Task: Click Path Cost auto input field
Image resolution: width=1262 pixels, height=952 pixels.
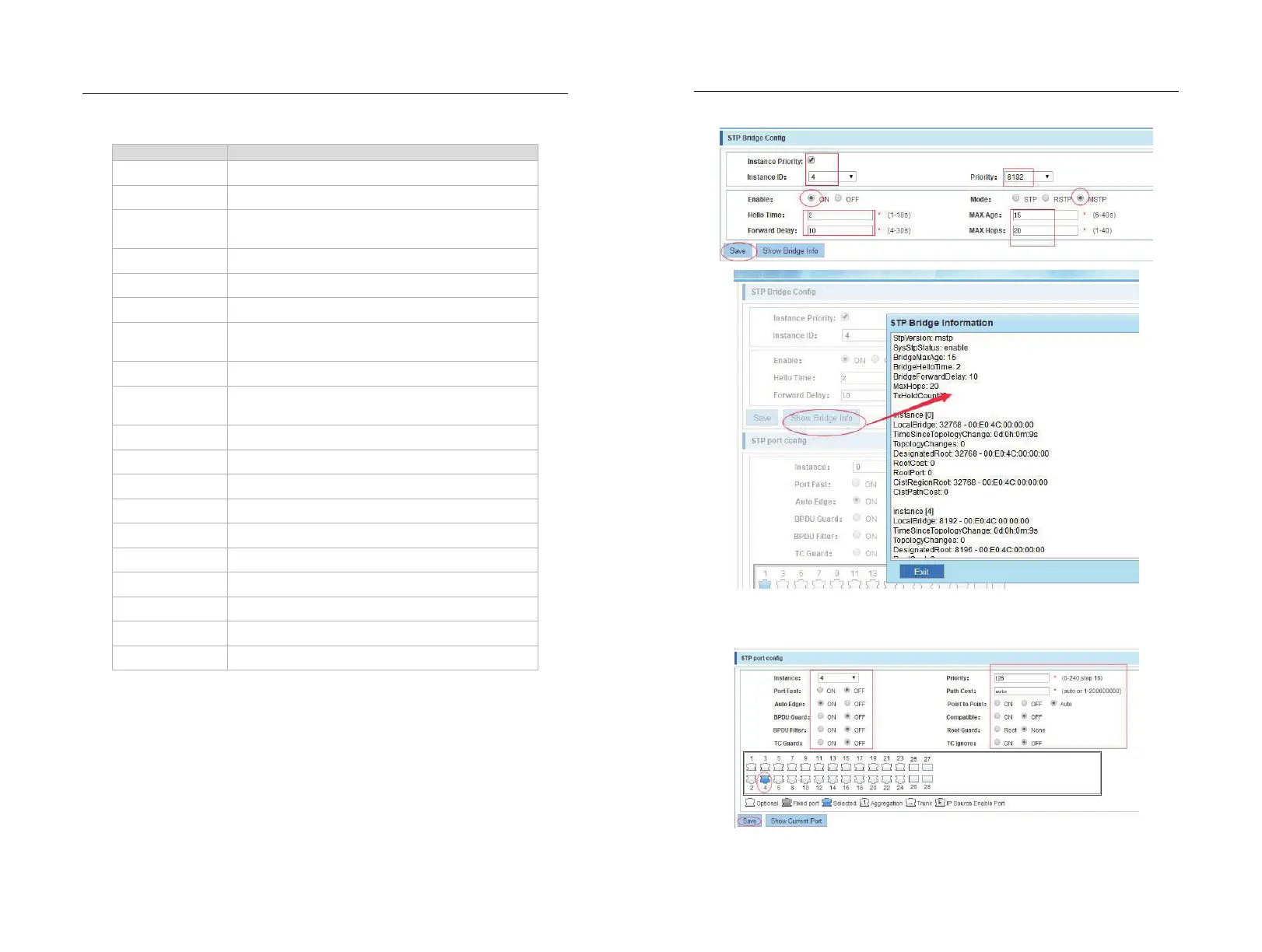Action: pyautogui.click(x=1022, y=691)
